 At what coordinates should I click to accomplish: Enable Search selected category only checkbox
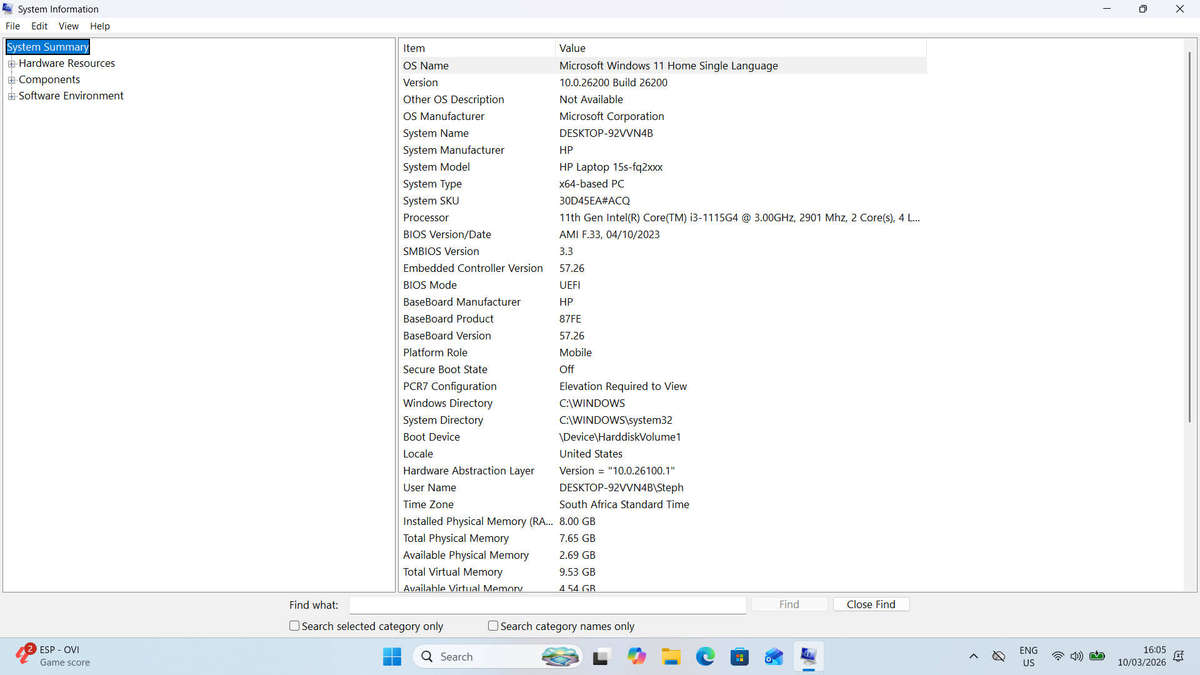294,626
